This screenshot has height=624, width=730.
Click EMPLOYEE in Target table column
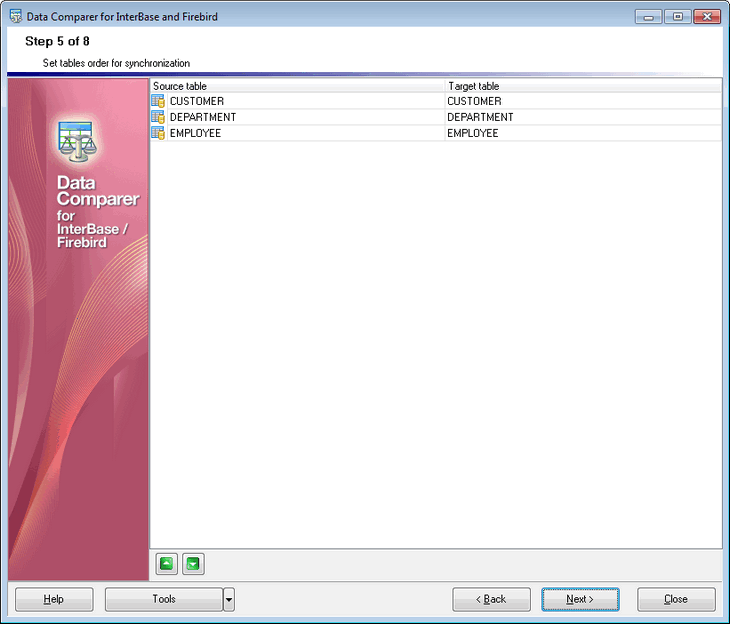pos(473,133)
